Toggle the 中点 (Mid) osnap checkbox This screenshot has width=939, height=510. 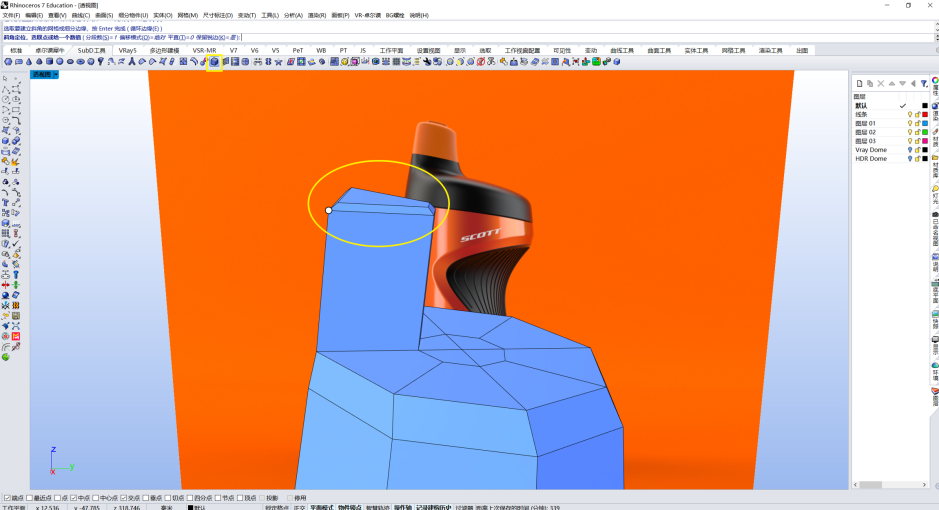coord(73,498)
